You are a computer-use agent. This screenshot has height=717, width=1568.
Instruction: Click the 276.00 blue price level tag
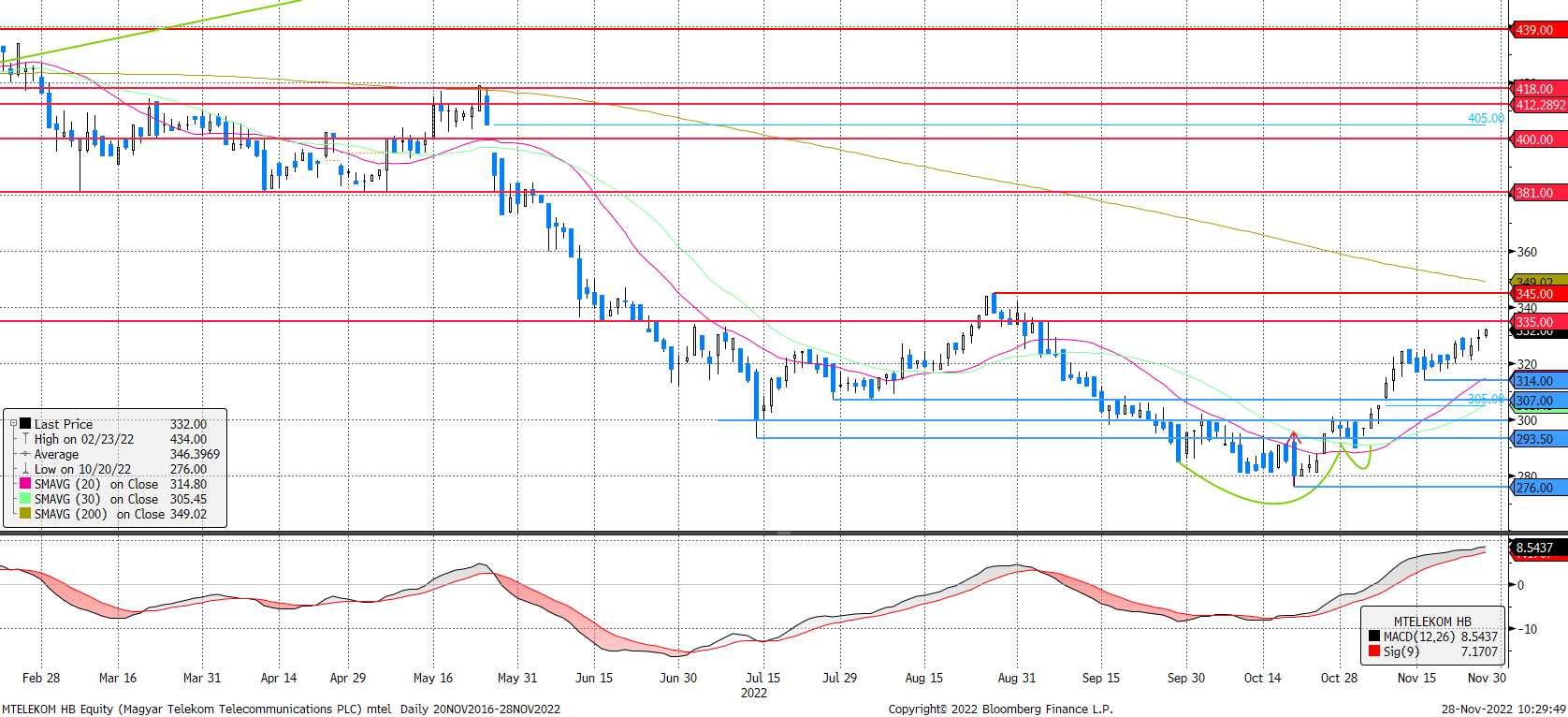pyautogui.click(x=1539, y=488)
